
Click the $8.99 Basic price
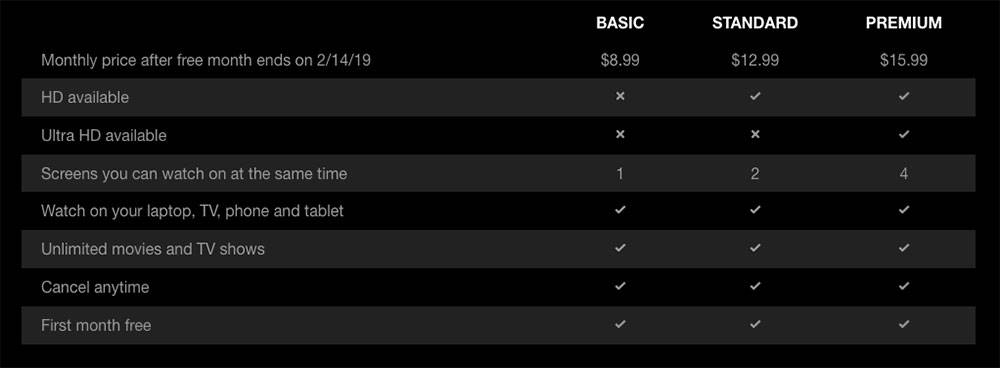(x=620, y=61)
